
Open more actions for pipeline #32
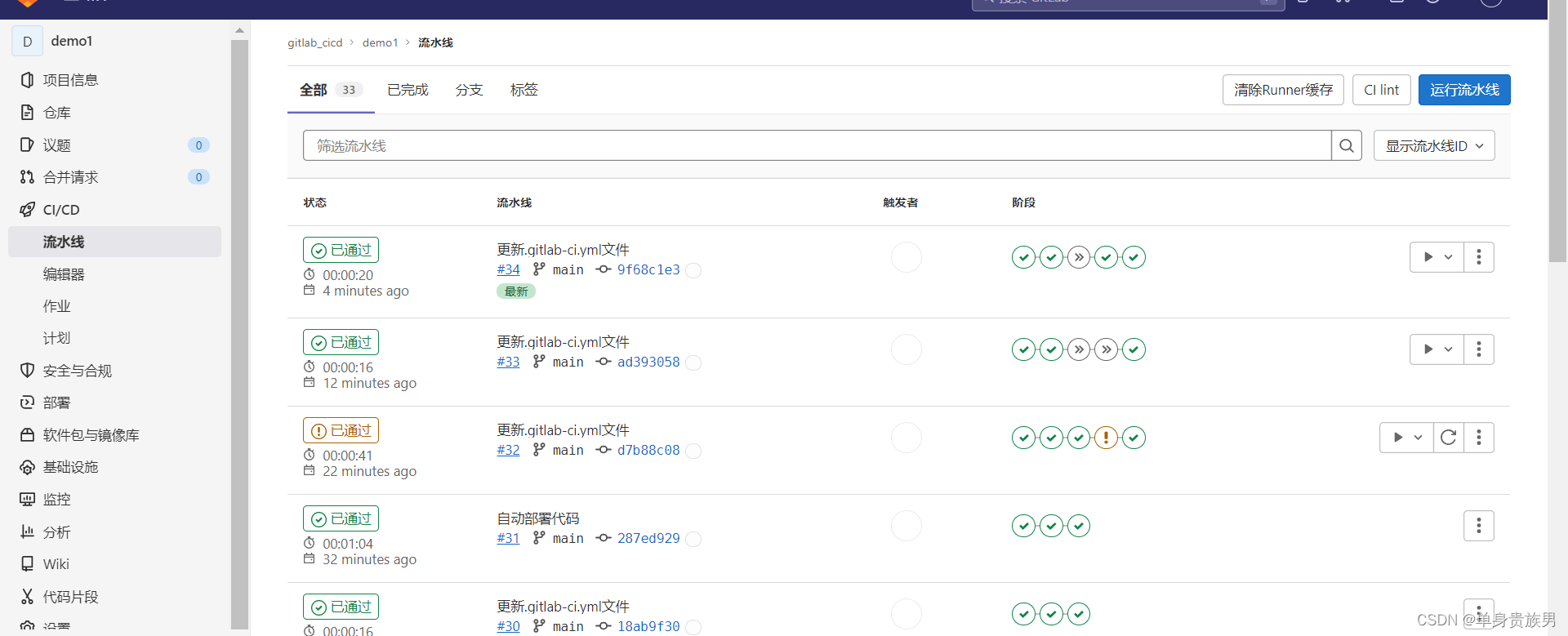tap(1479, 438)
